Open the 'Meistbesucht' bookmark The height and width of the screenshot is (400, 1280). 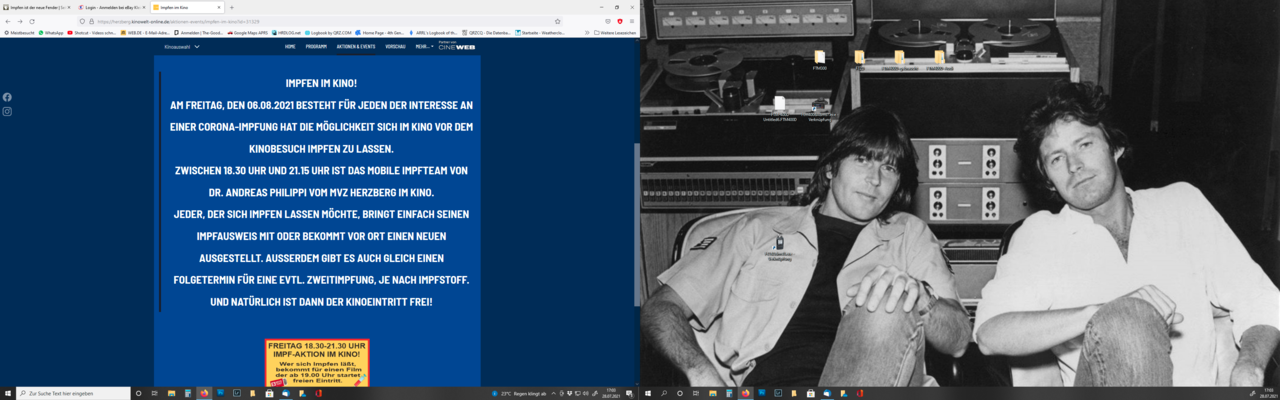pos(18,32)
